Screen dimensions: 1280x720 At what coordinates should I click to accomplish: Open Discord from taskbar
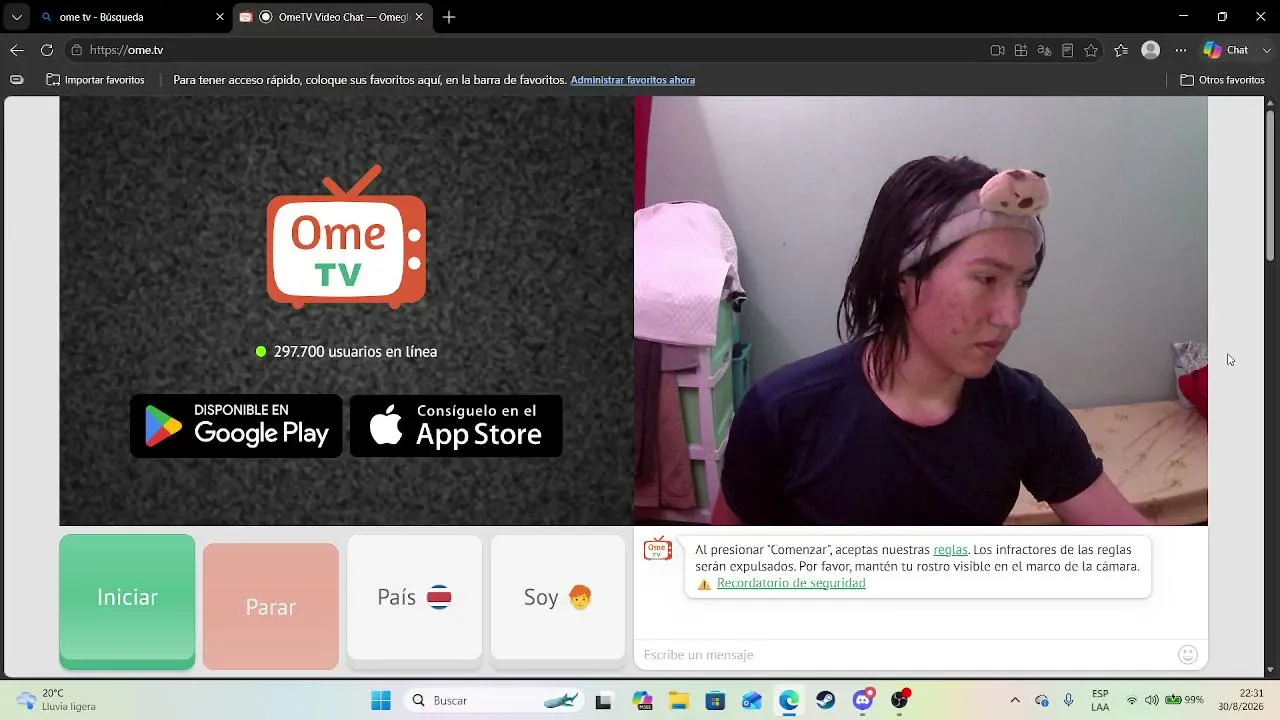tap(863, 700)
